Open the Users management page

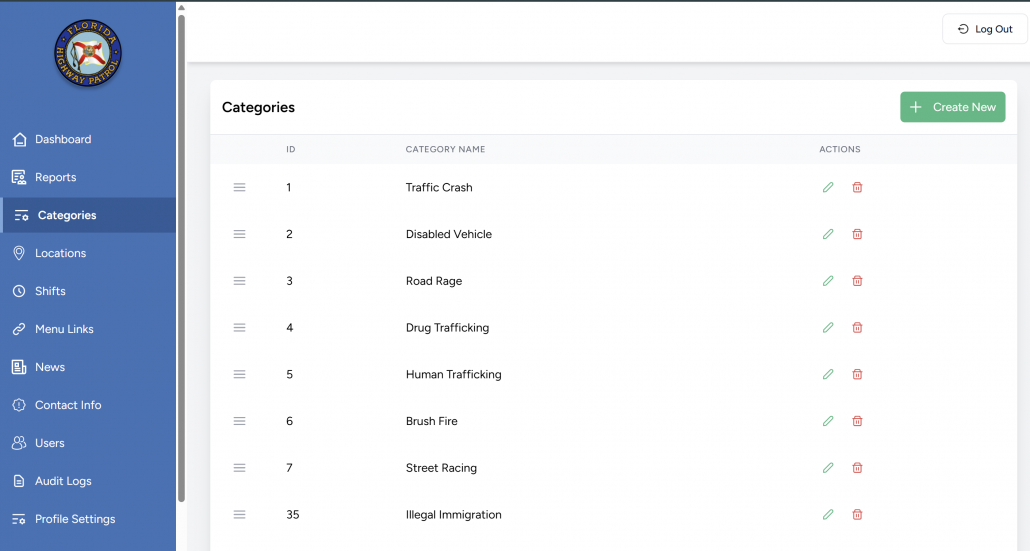(49, 443)
